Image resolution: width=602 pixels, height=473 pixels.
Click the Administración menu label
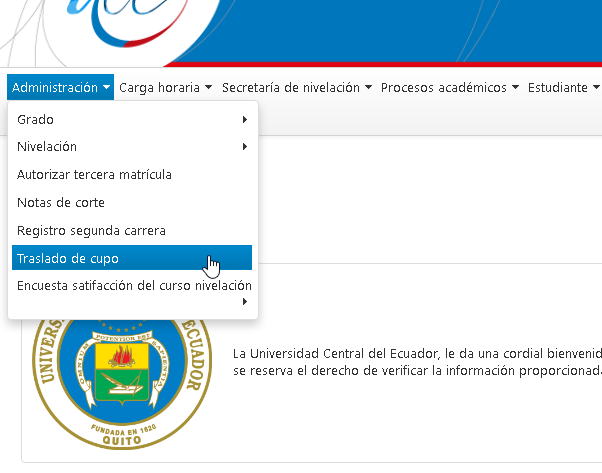click(x=55, y=87)
